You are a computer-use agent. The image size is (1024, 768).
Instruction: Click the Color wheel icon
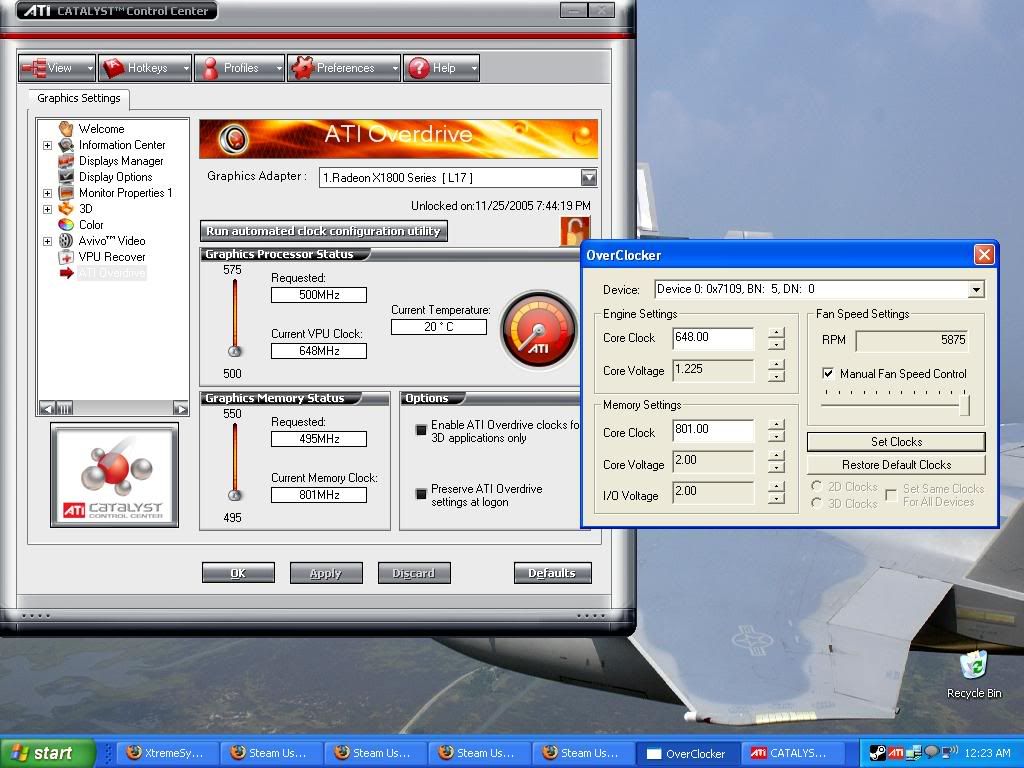66,225
